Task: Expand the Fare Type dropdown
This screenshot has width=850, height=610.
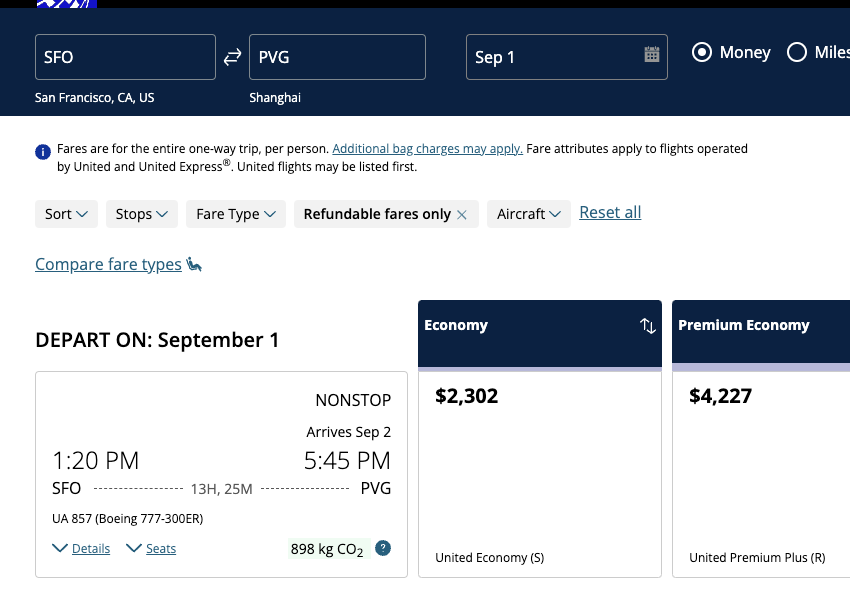Action: pyautogui.click(x=236, y=214)
